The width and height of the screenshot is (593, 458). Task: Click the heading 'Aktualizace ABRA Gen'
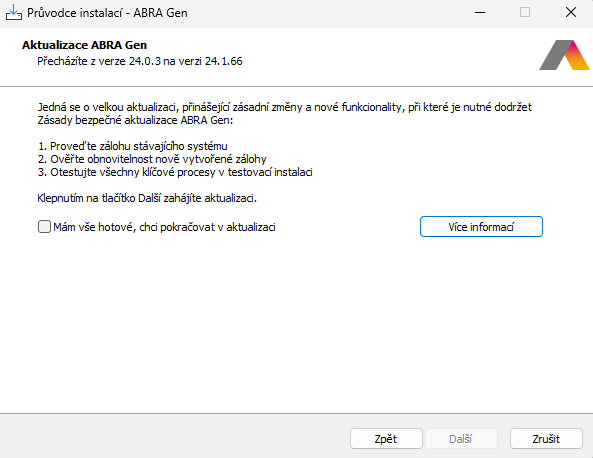(84, 45)
